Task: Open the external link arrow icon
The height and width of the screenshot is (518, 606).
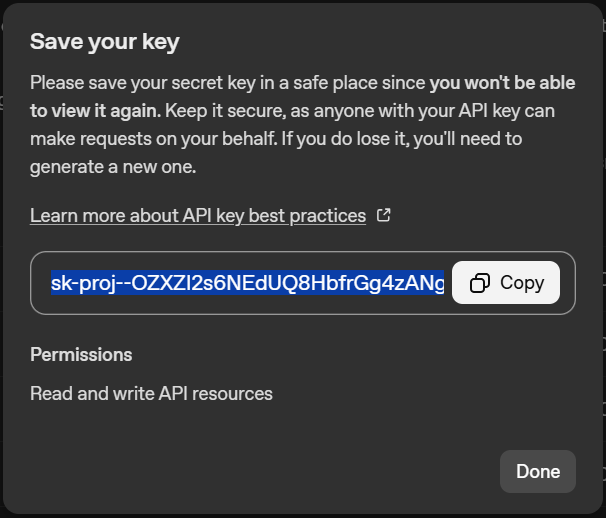Action: (383, 215)
